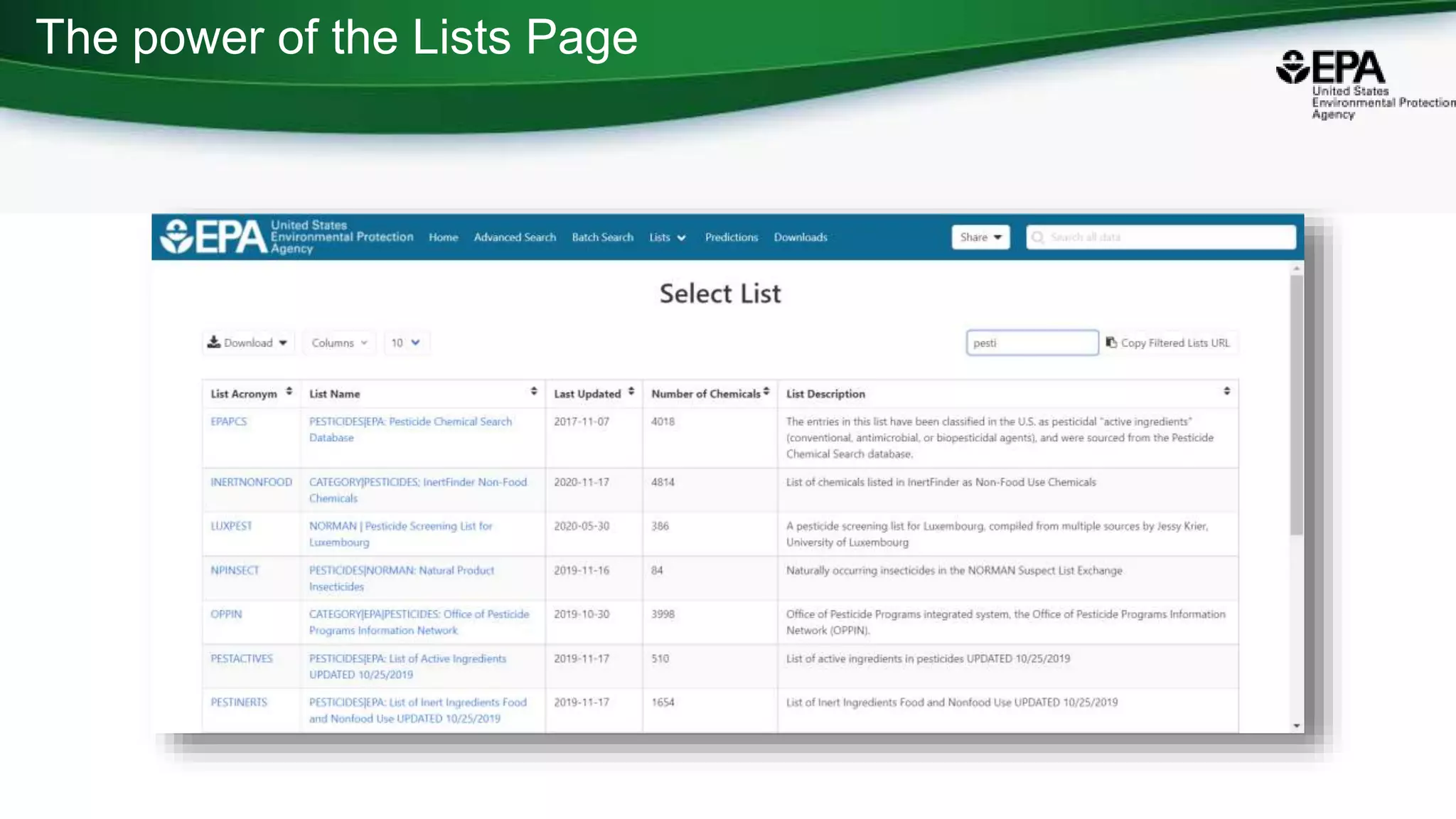Sort by List Name column arrows
Screen dimensions: 1456x819
pyautogui.click(x=533, y=392)
